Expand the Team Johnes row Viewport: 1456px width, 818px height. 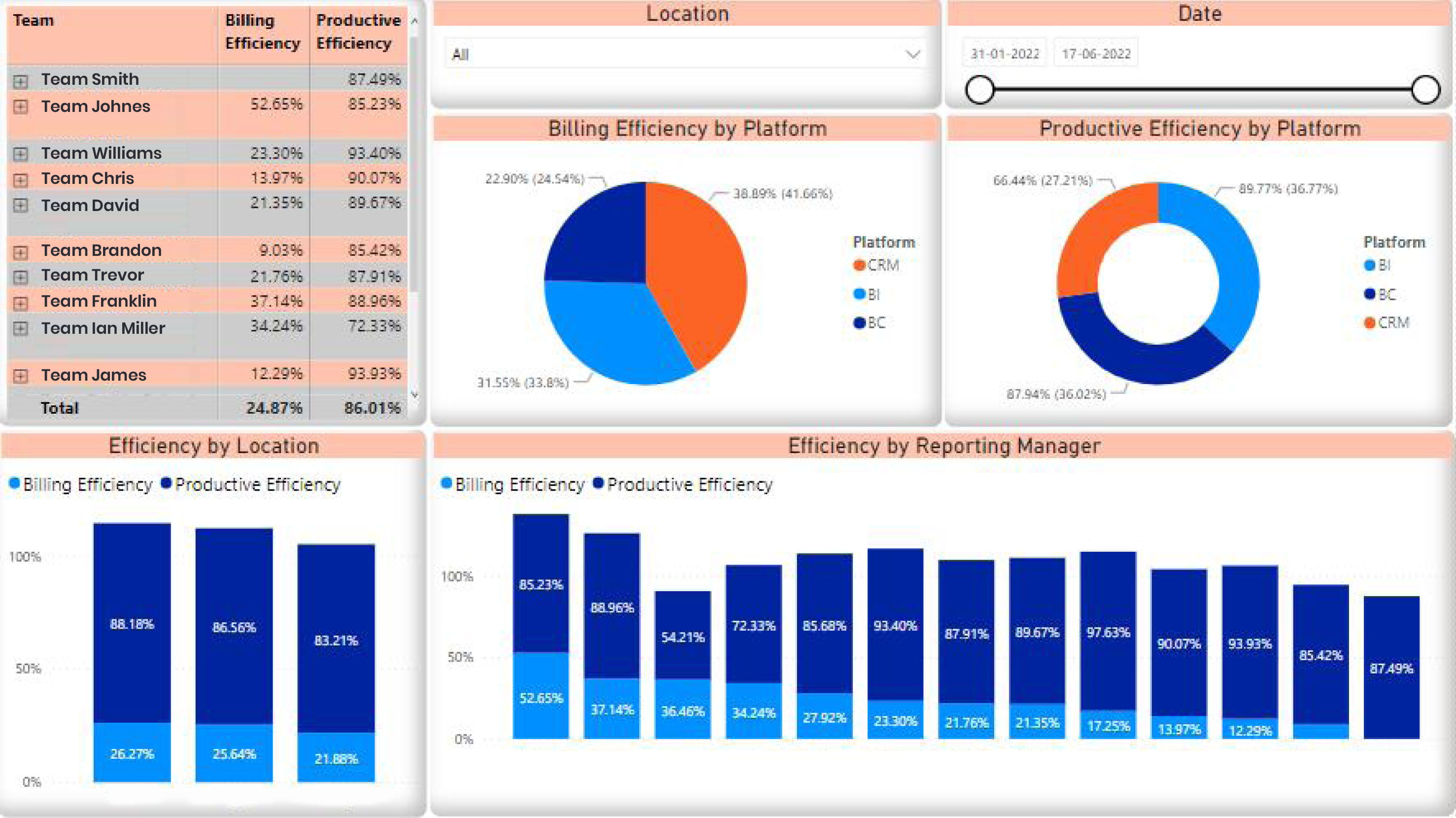click(x=20, y=107)
